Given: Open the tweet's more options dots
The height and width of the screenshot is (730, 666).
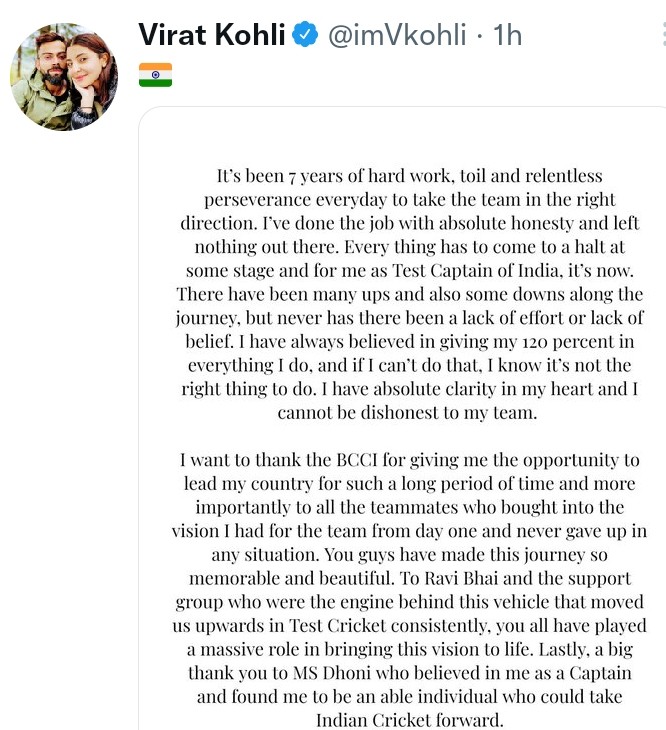Looking at the screenshot, I should coord(662,36).
